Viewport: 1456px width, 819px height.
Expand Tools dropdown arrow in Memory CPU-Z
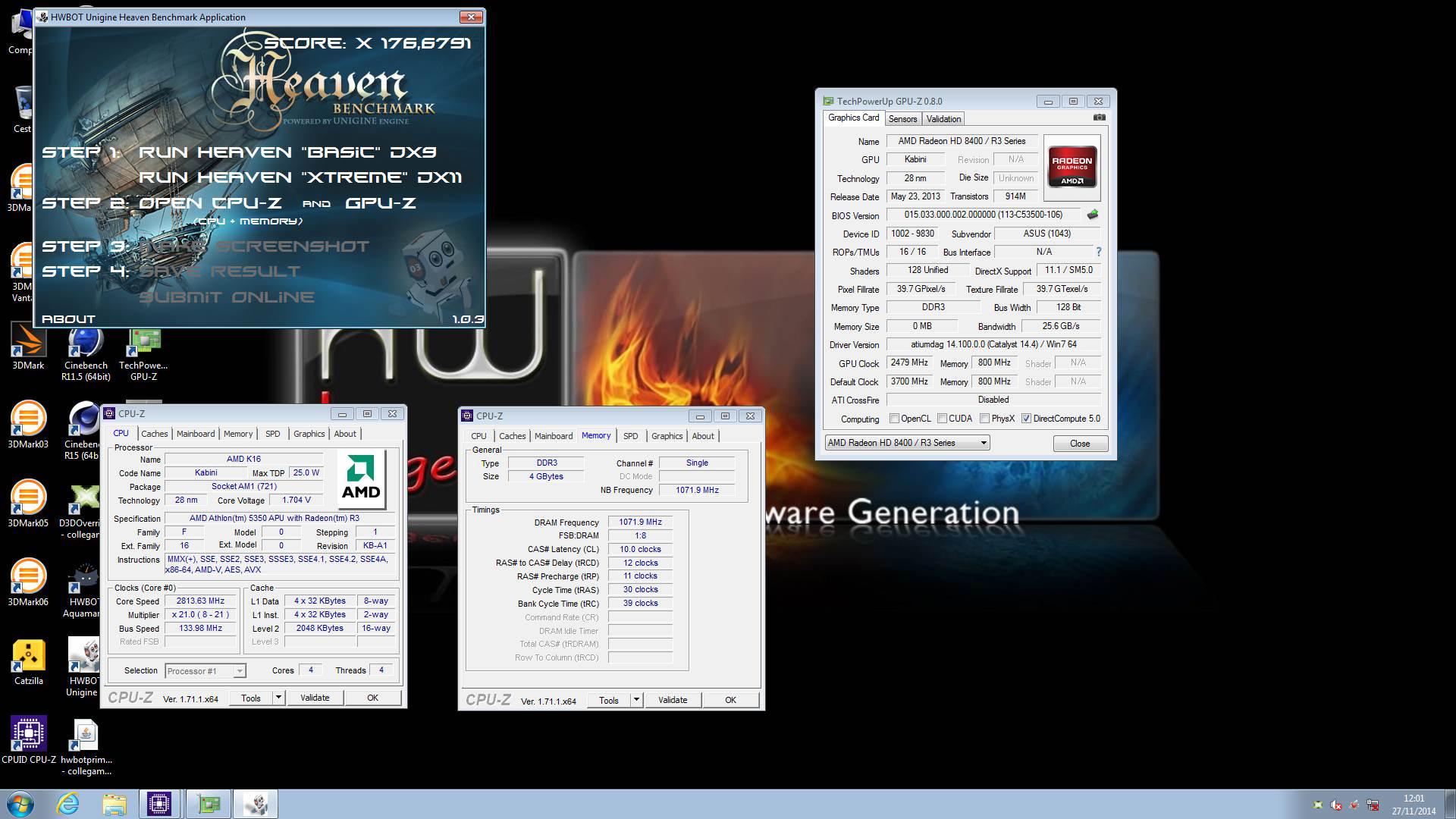pyautogui.click(x=636, y=700)
